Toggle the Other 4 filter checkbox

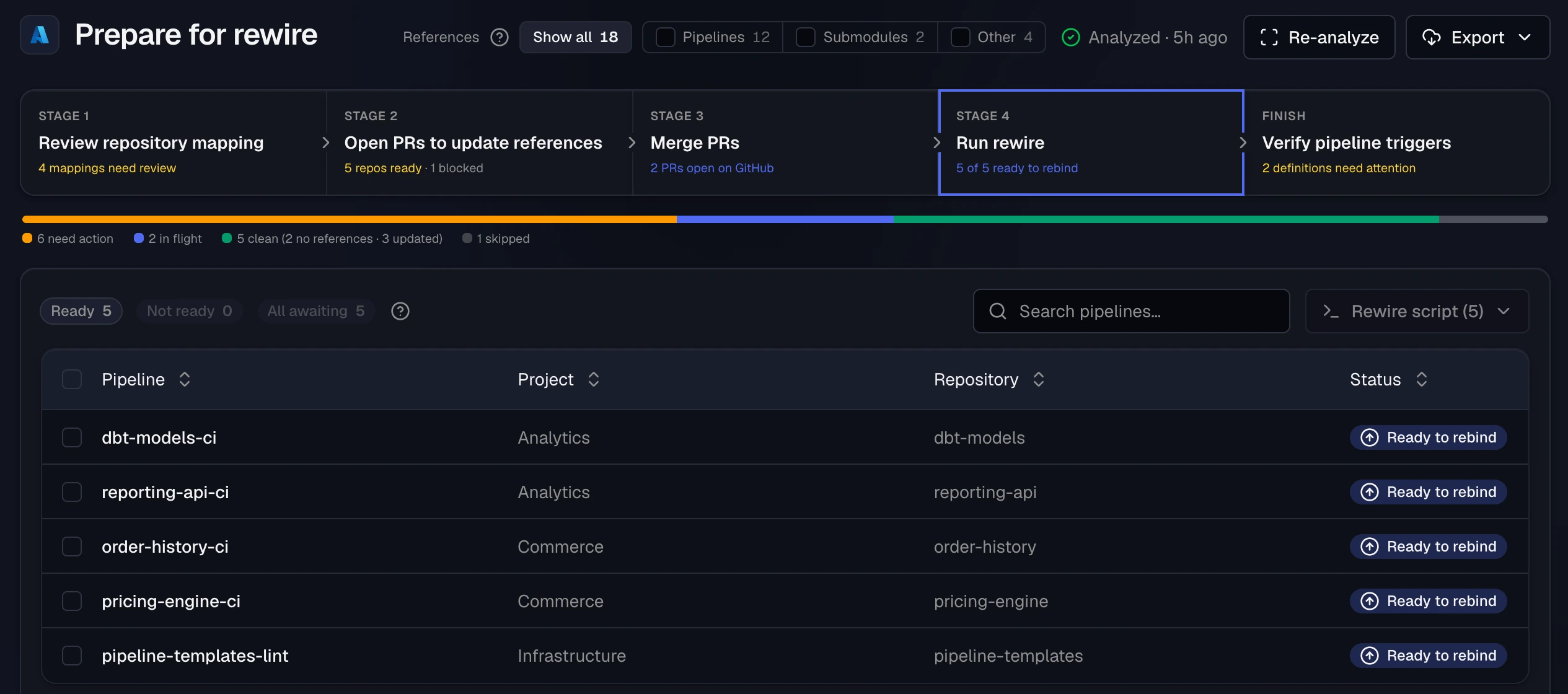[961, 37]
